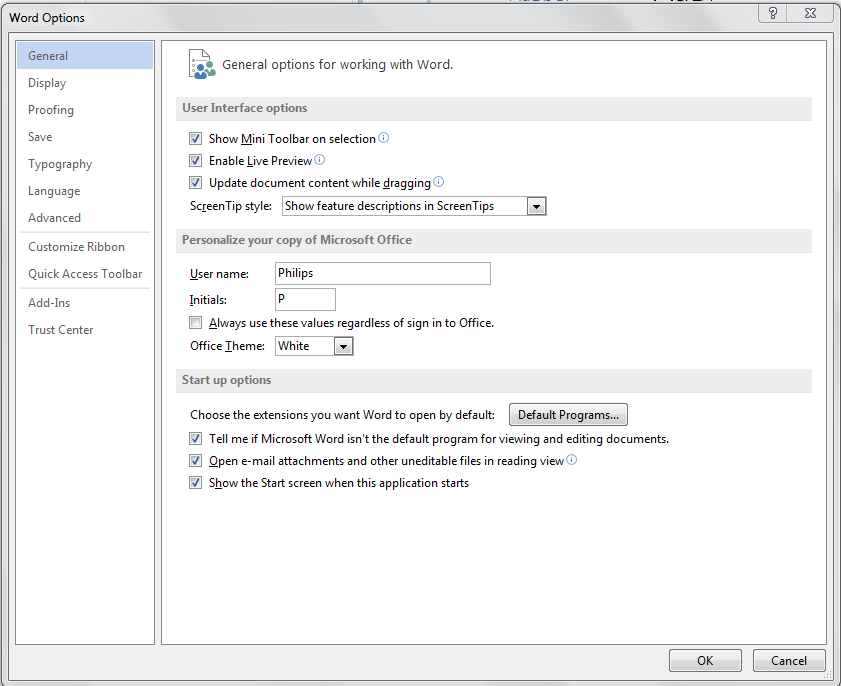841x686 pixels.
Task: Click info icon after Update document content
Action: coord(438,182)
